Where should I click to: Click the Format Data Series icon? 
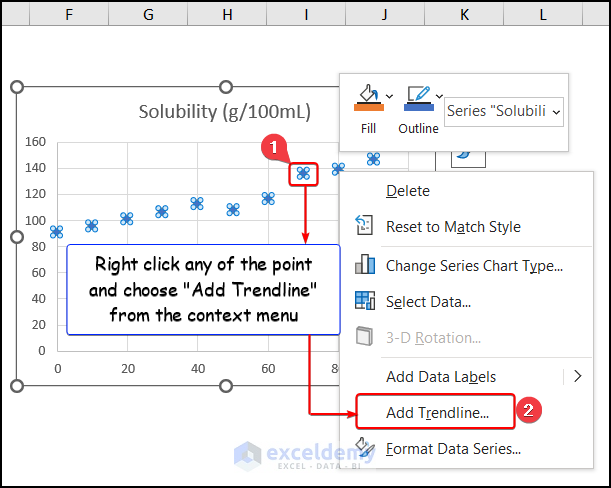(x=364, y=449)
